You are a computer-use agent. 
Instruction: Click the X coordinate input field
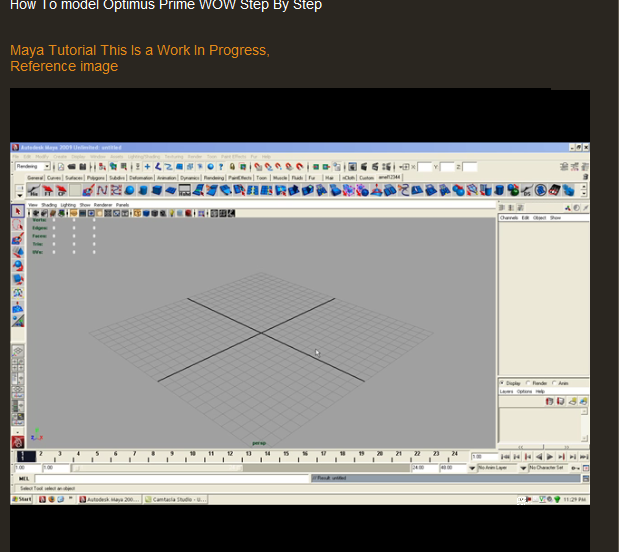(424, 167)
